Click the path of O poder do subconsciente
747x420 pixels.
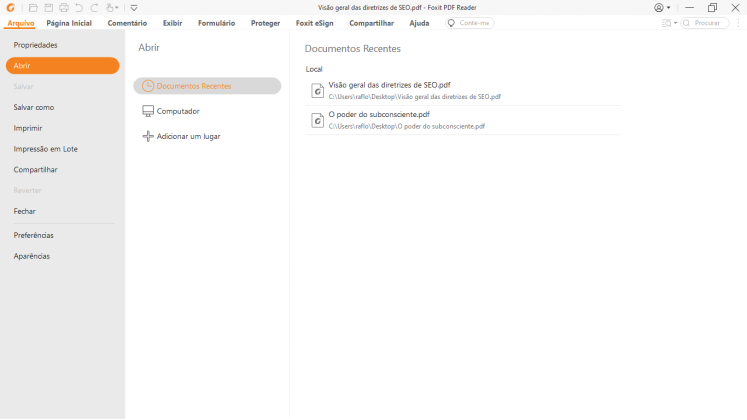[x=406, y=126]
